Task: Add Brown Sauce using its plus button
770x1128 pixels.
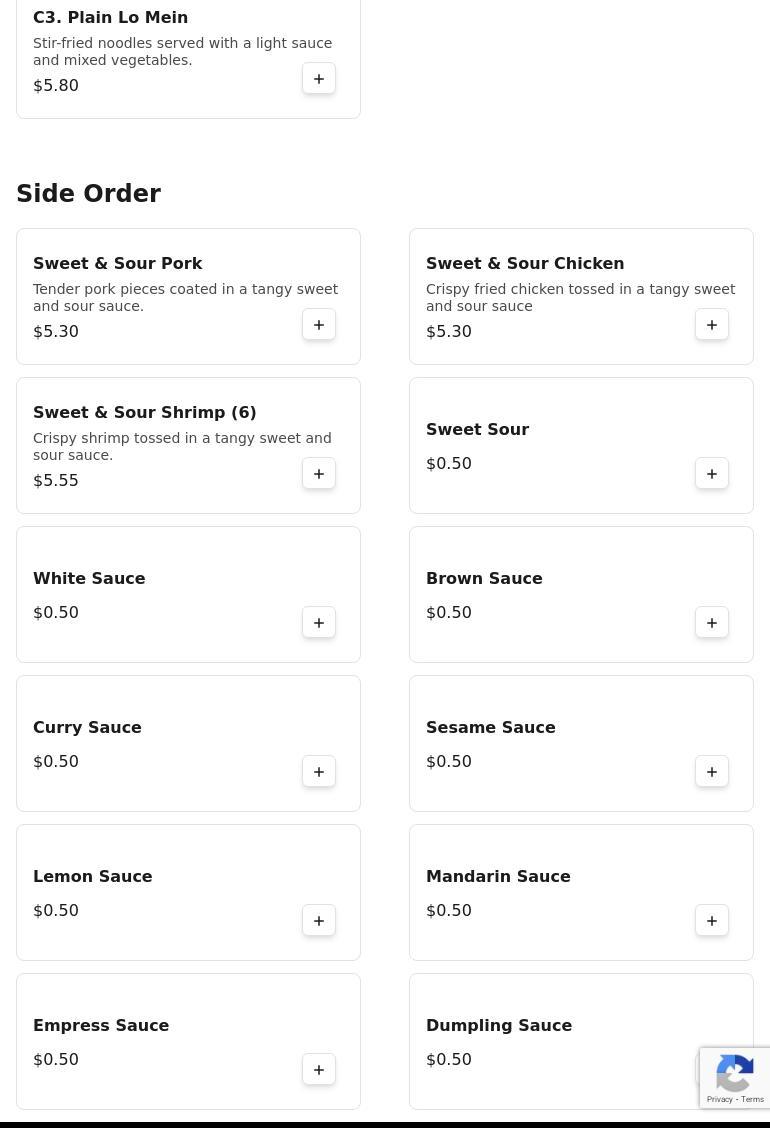Action: click(712, 622)
